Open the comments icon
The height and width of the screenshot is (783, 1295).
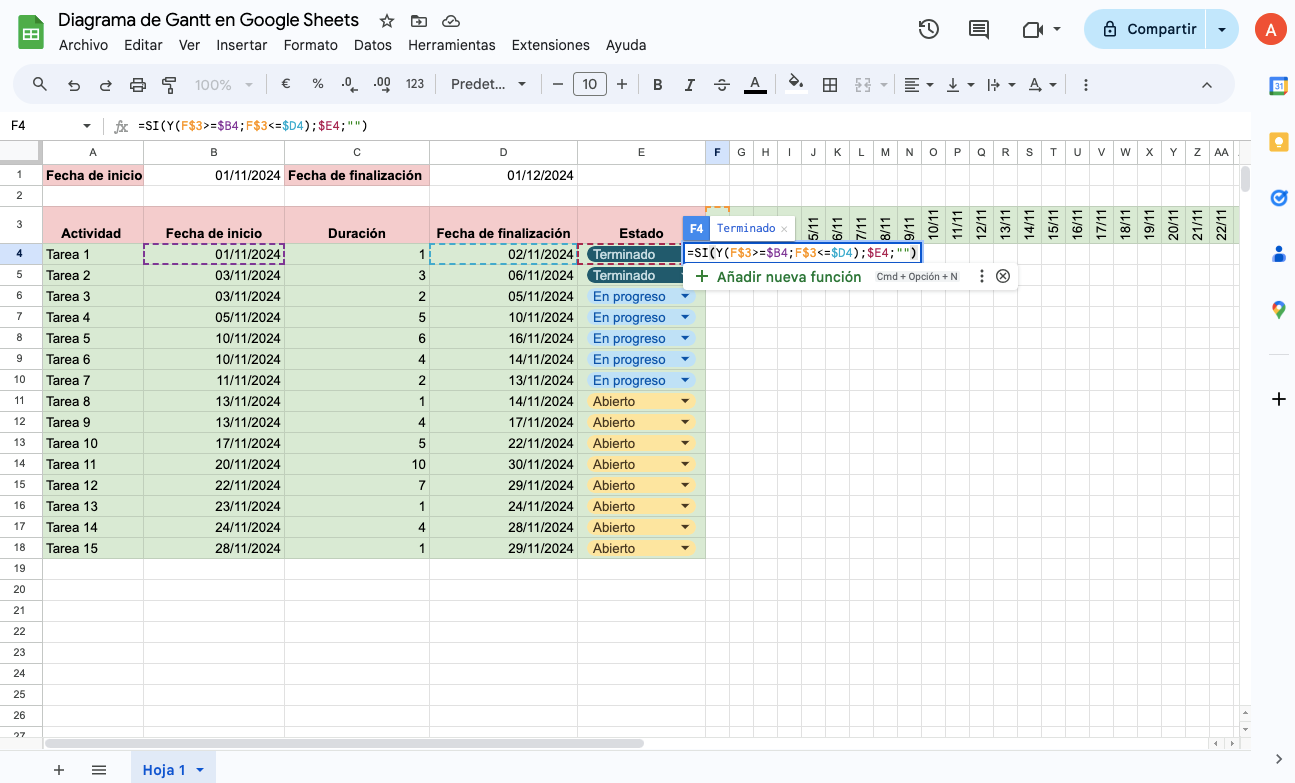tap(979, 29)
